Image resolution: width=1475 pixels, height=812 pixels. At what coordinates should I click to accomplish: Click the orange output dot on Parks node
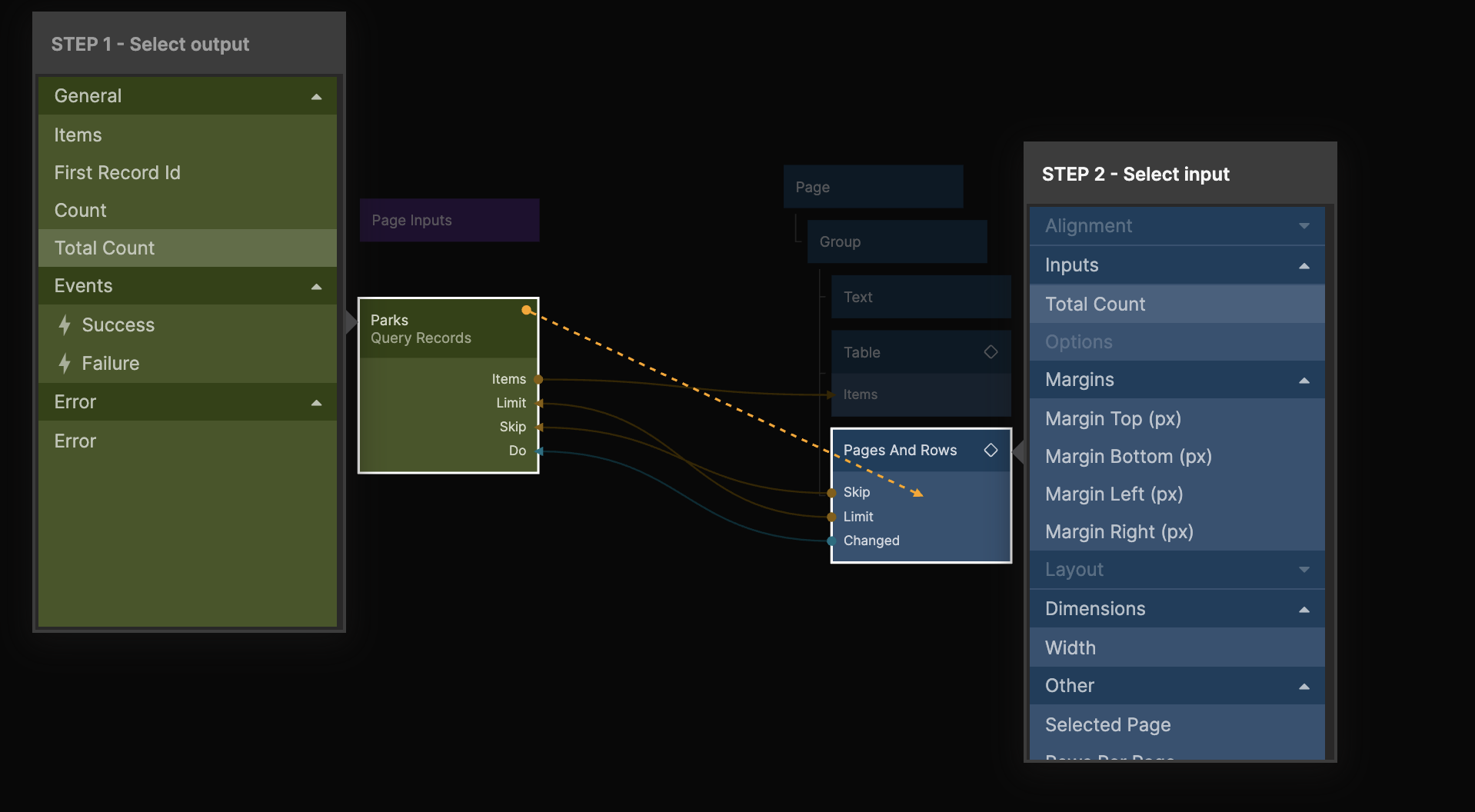(x=526, y=310)
